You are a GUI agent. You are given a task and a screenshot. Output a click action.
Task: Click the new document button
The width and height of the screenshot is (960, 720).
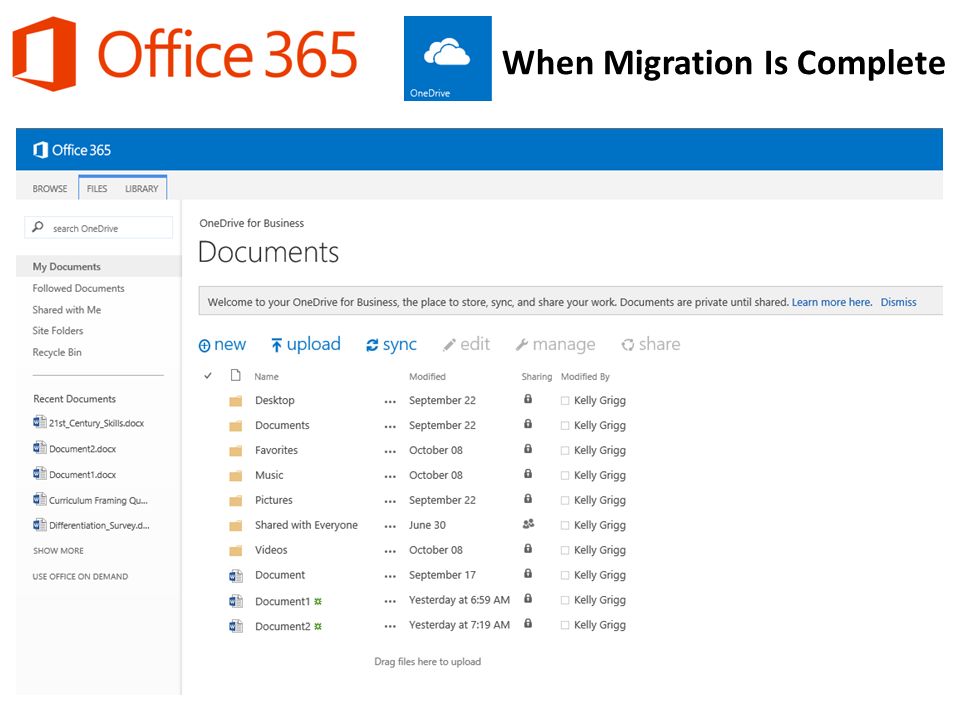(x=222, y=345)
